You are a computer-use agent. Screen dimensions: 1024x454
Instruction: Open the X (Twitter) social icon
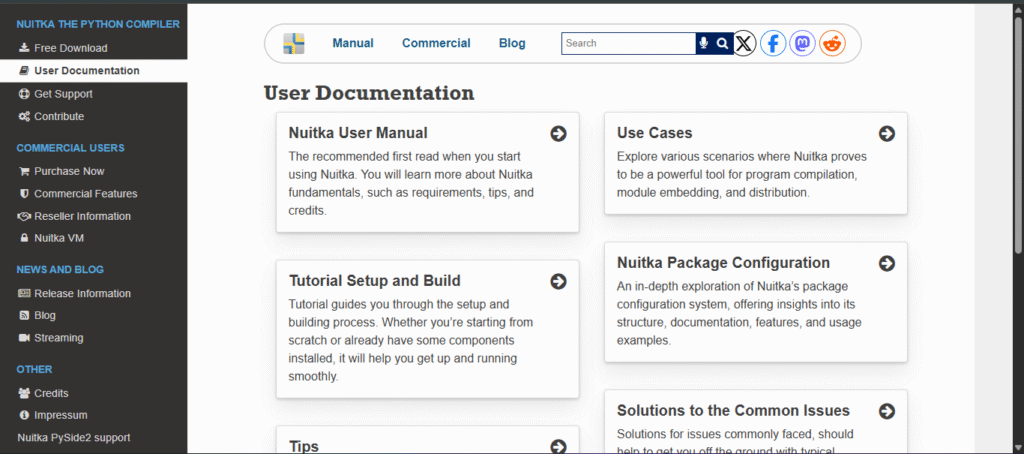point(743,44)
